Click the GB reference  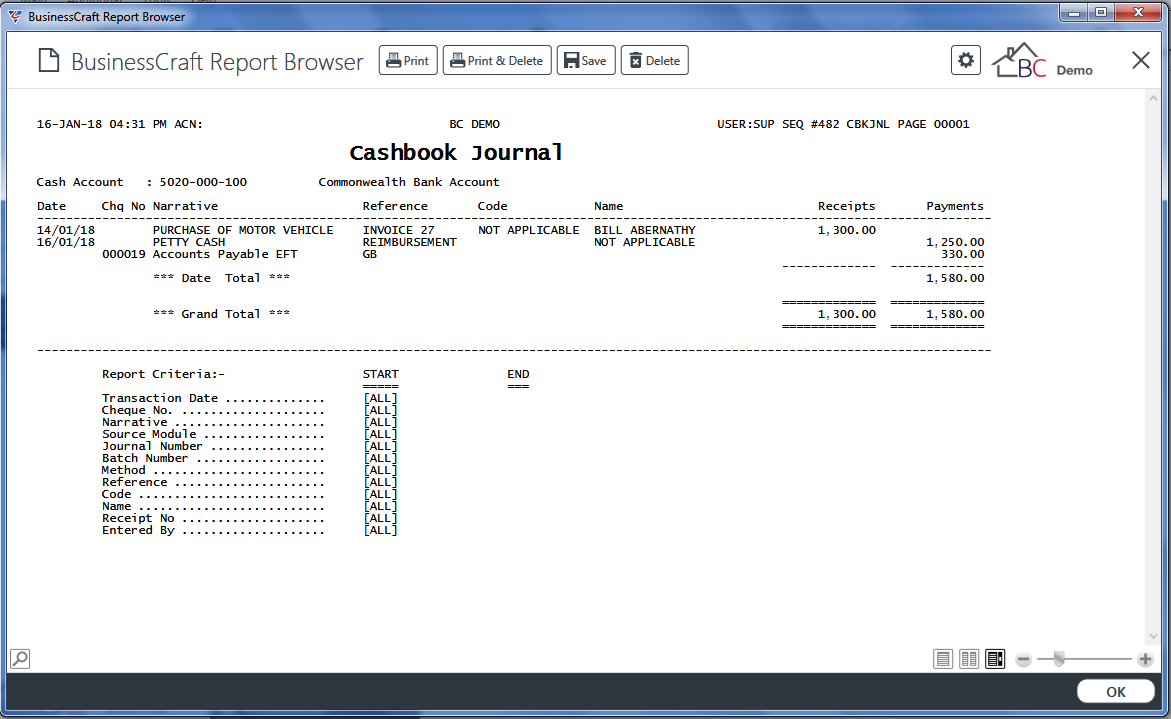click(370, 254)
